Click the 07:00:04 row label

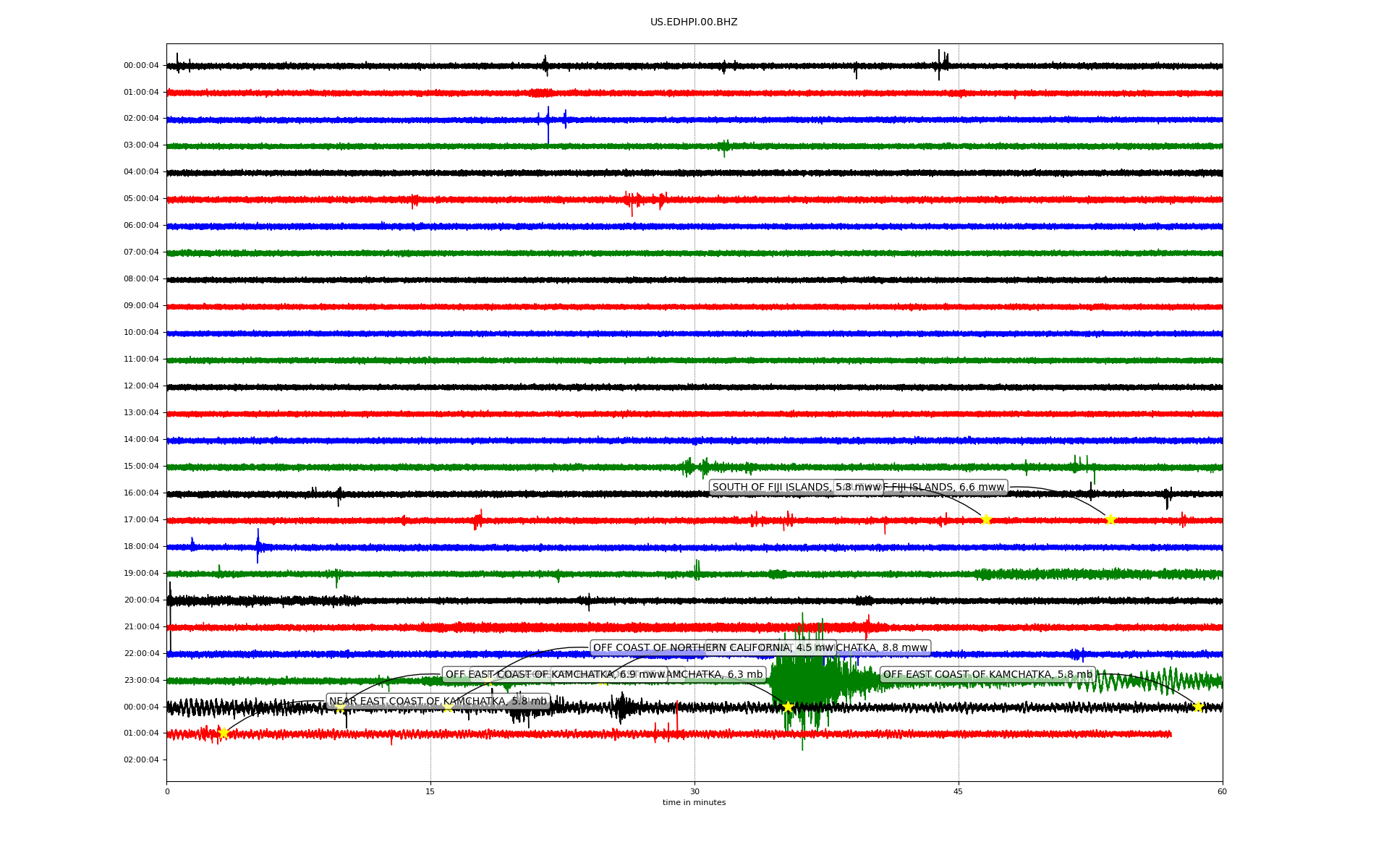click(141, 252)
